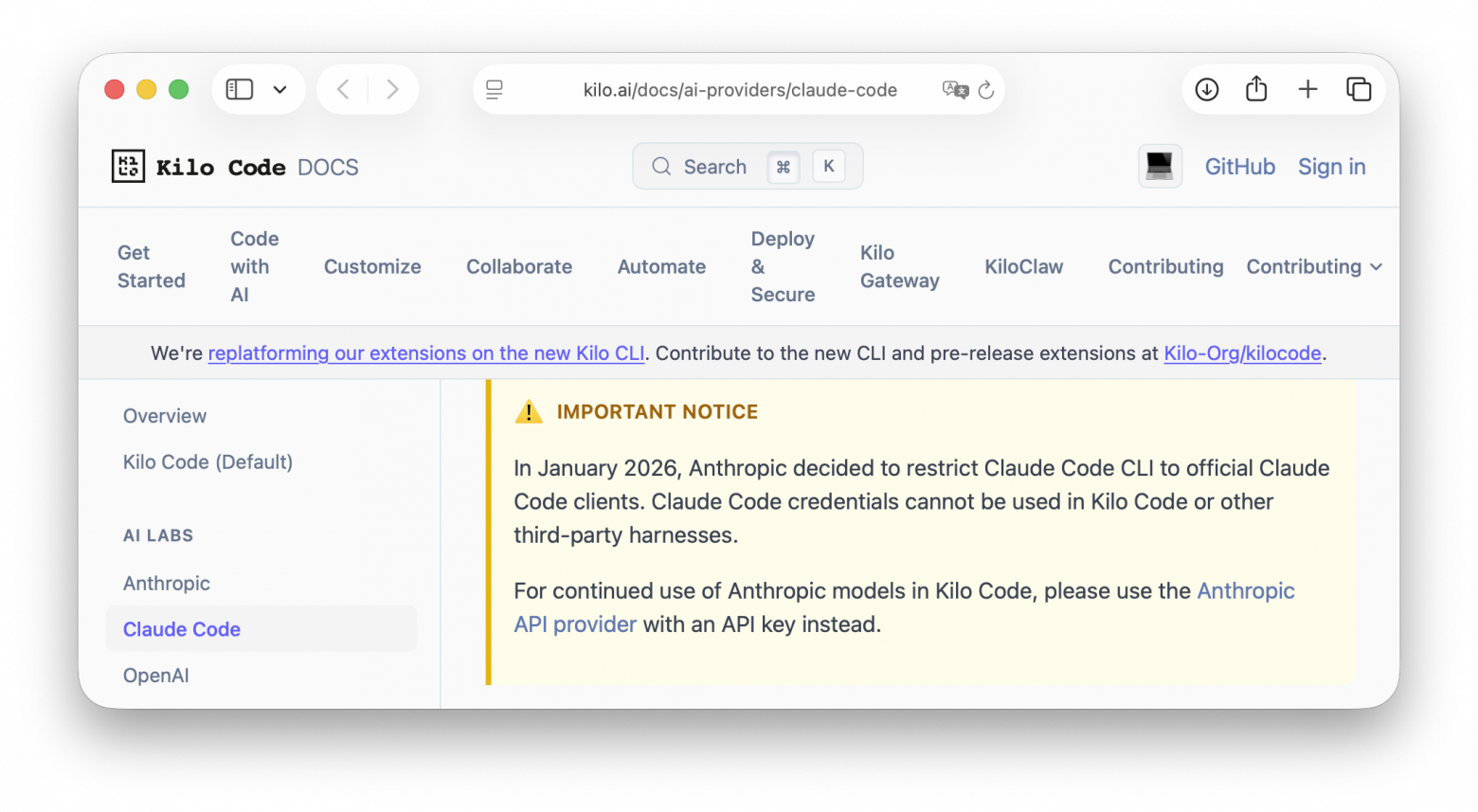Show the tab overview icon

[1359, 90]
